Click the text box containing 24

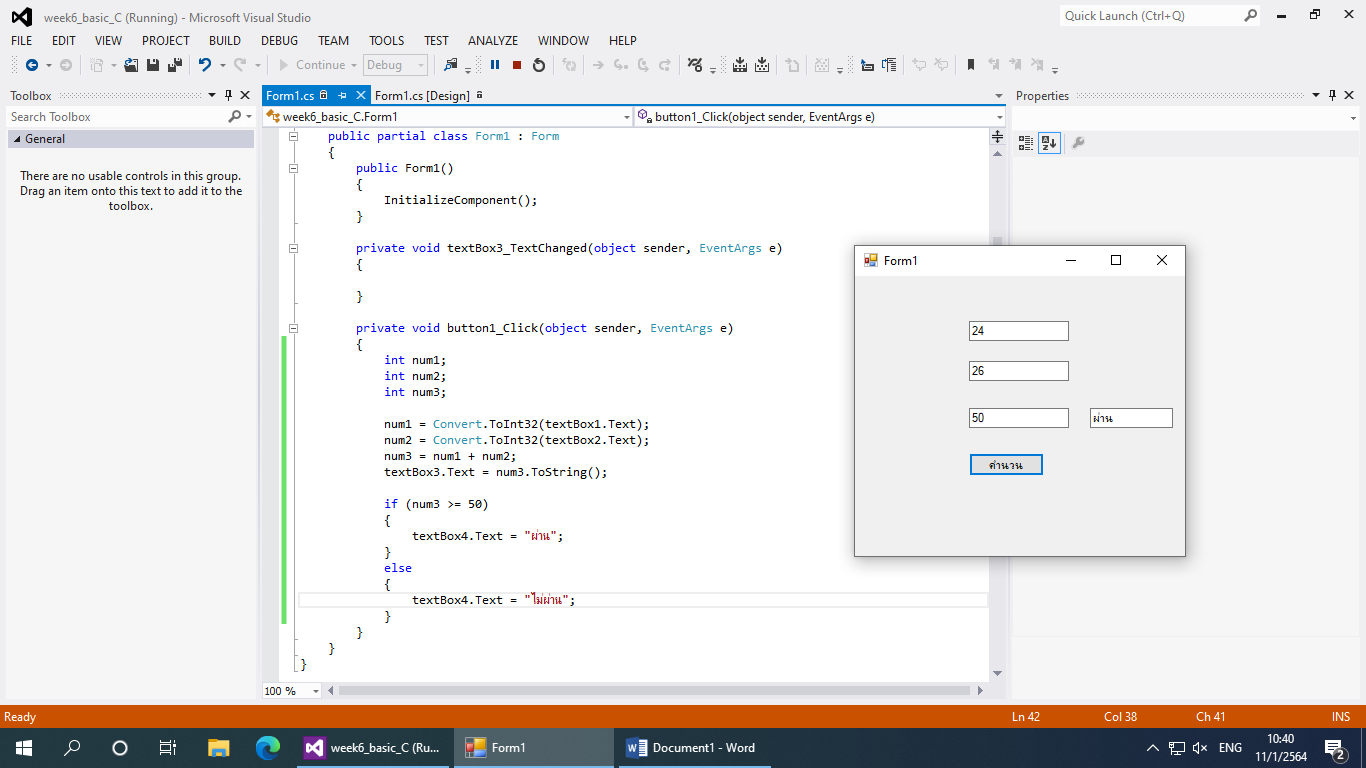click(x=1018, y=331)
